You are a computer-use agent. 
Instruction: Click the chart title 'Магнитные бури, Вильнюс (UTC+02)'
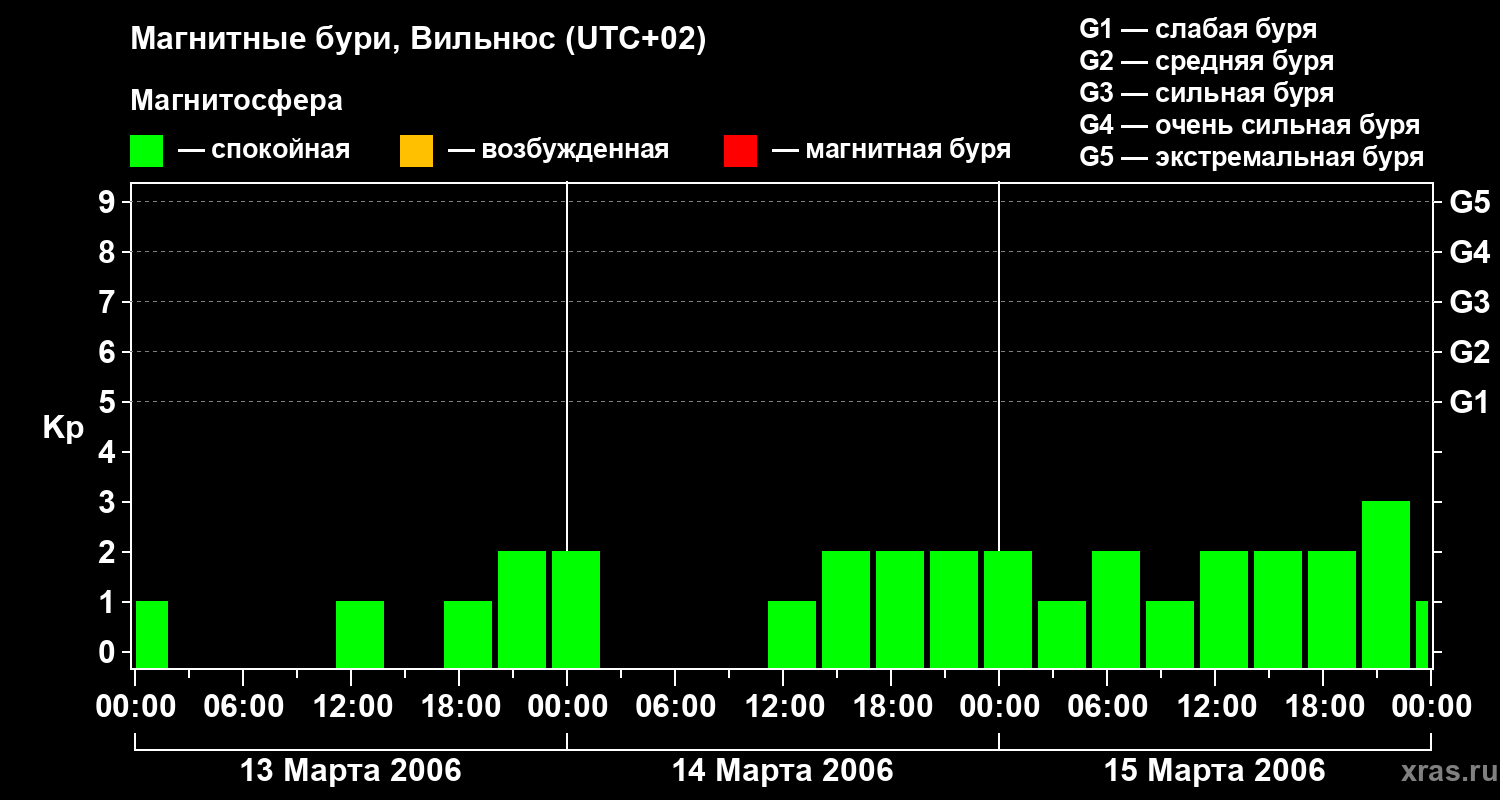[x=419, y=40]
